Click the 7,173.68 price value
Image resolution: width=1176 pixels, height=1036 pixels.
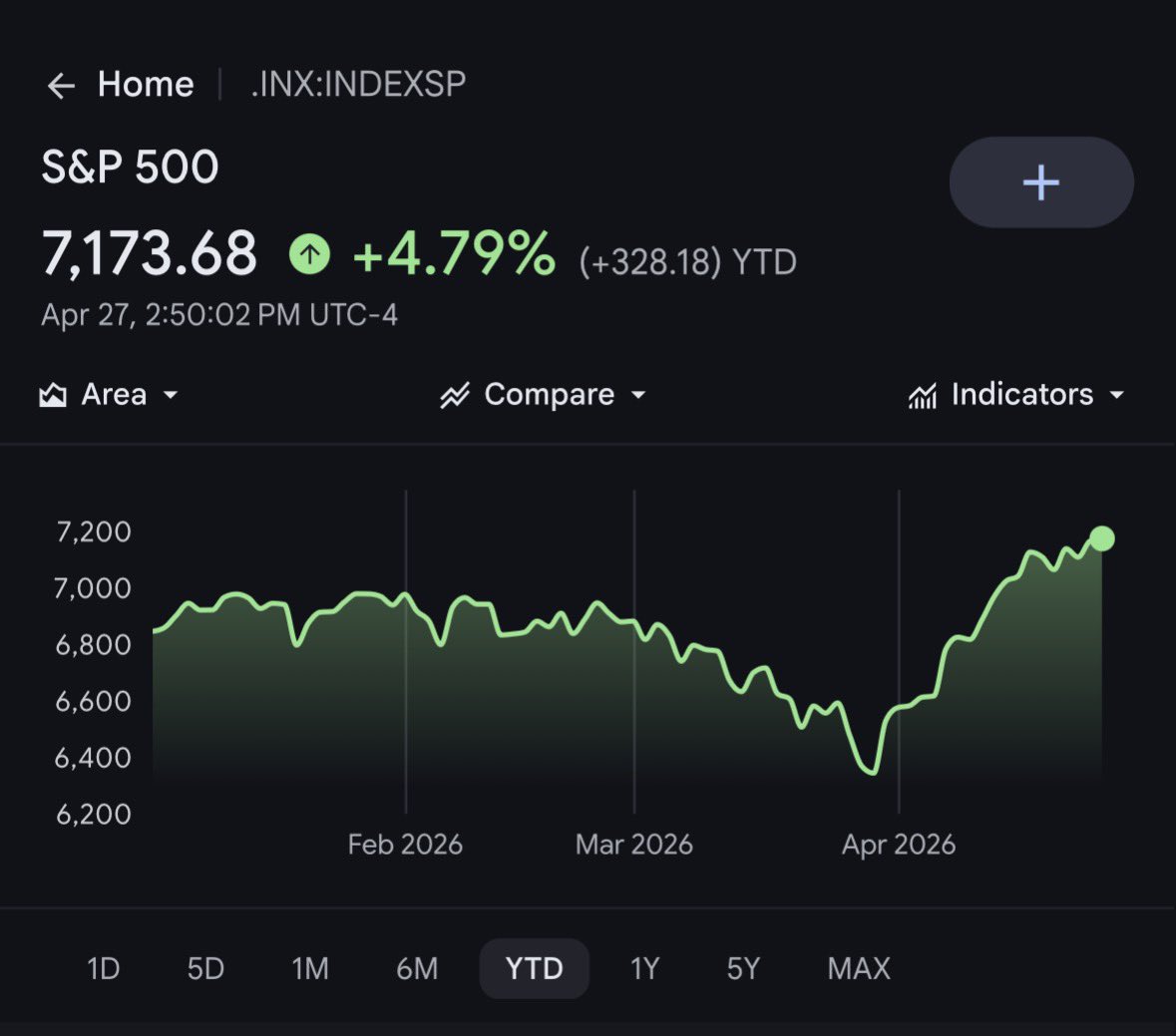(x=150, y=253)
